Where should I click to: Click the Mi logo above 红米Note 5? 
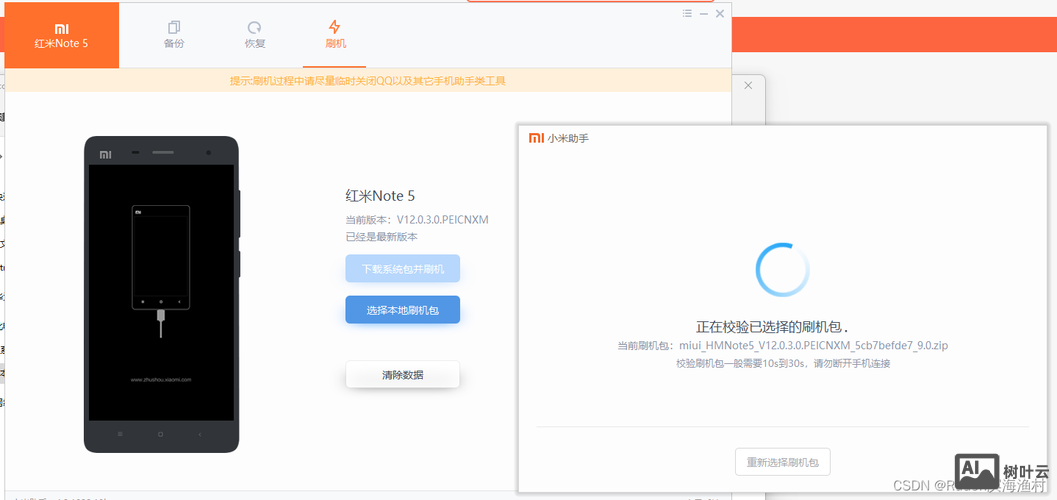(61, 29)
